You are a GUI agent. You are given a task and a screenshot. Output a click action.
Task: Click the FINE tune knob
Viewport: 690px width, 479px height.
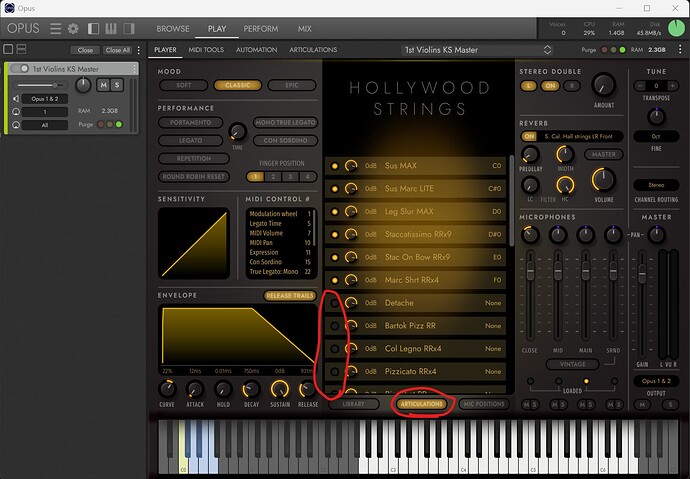[x=656, y=117]
